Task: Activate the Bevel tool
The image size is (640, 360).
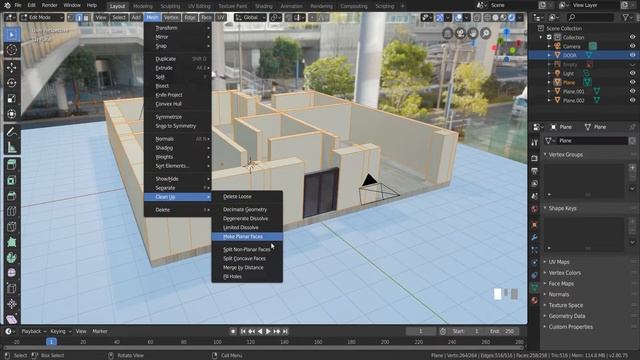Action: (x=11, y=196)
